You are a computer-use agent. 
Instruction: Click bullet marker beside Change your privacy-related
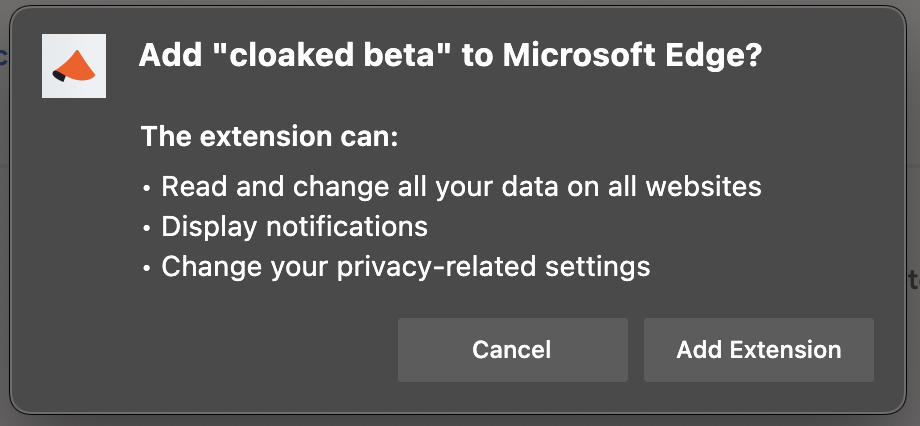147,269
